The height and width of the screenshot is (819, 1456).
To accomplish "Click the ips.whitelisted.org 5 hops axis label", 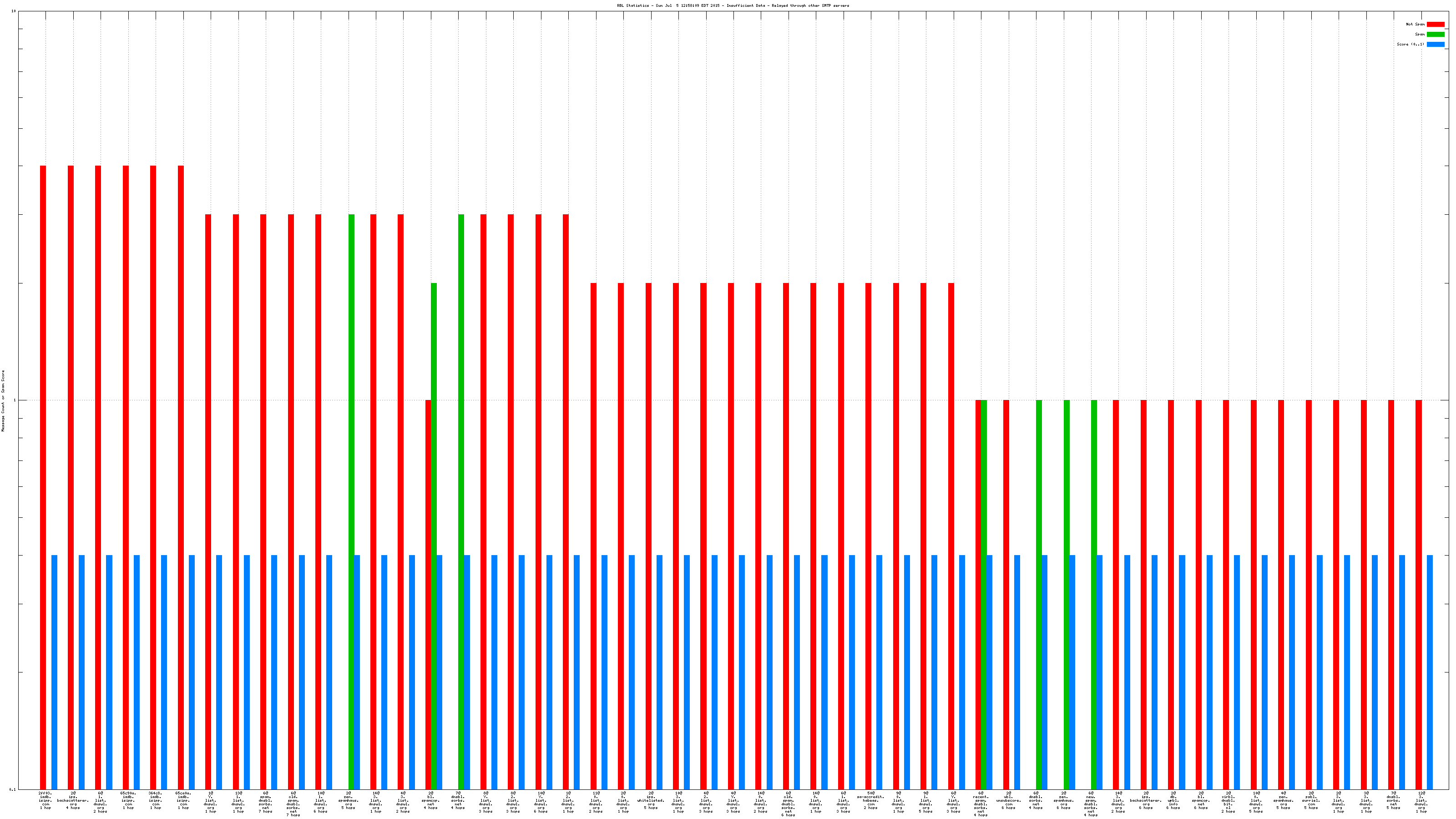I will pyautogui.click(x=651, y=800).
